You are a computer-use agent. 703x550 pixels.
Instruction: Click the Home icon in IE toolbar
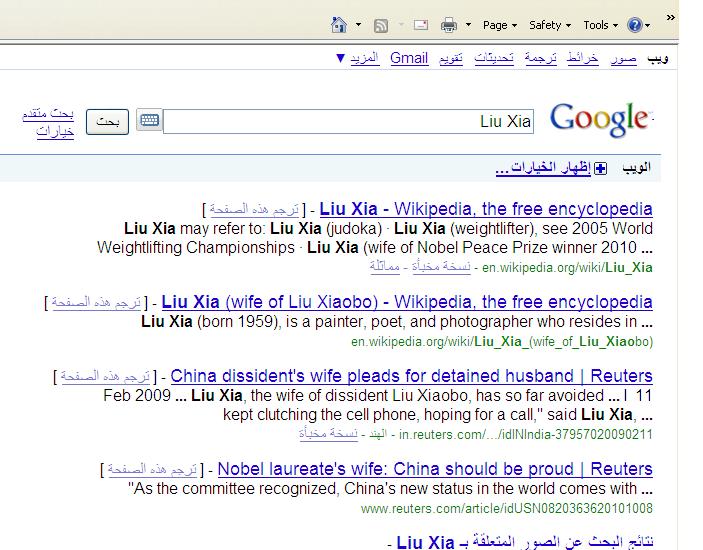coord(338,25)
